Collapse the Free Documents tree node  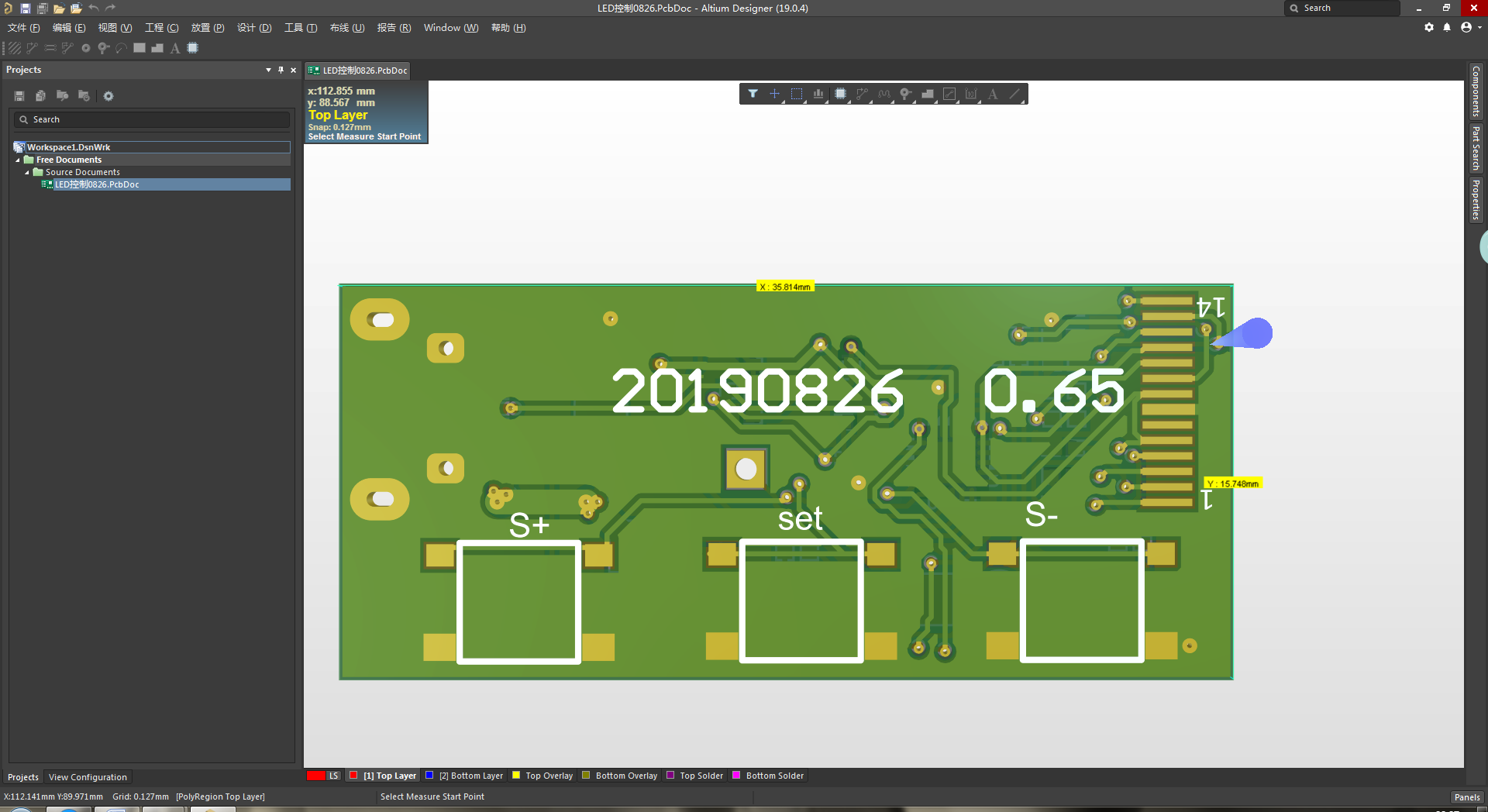tap(18, 160)
